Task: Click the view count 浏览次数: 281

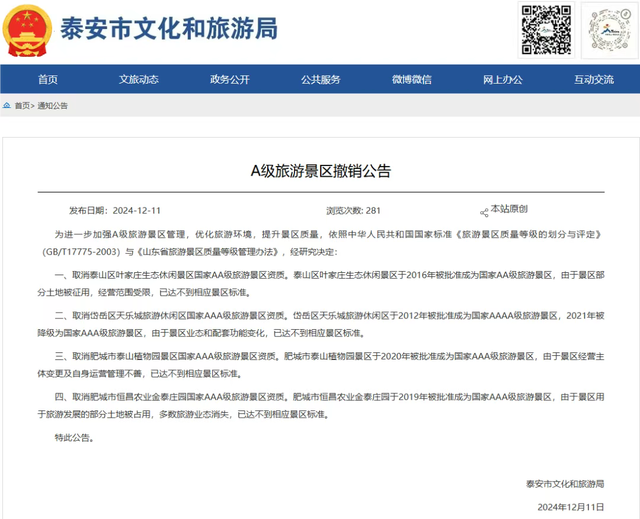Action: click(353, 211)
